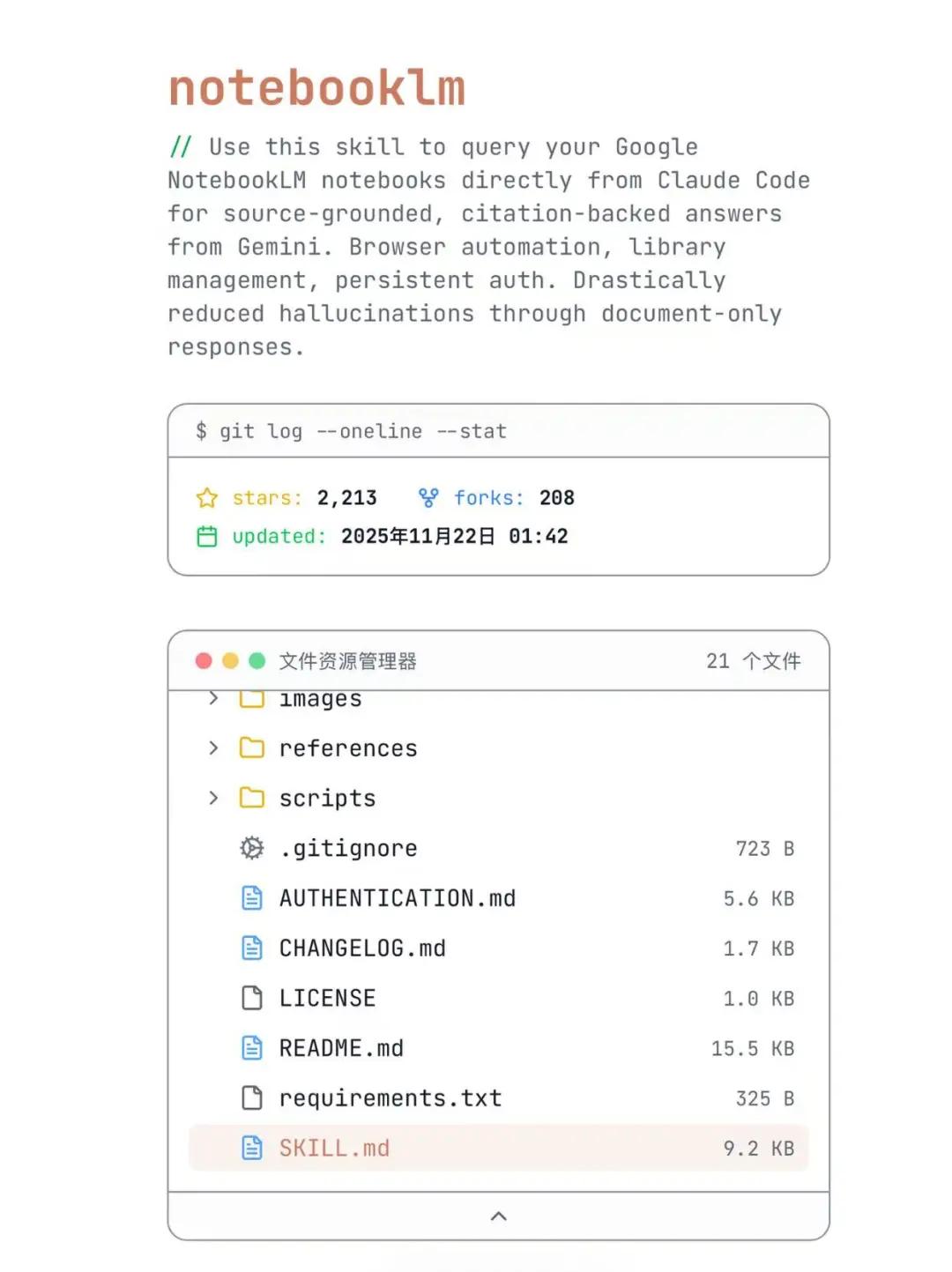Click the forks: 208 label
952x1272 pixels.
(514, 498)
